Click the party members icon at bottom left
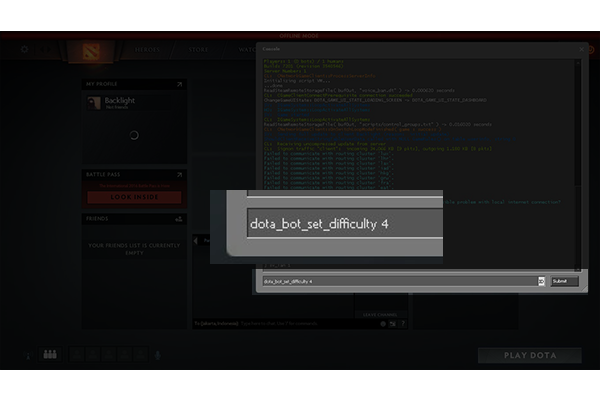 click(x=50, y=354)
